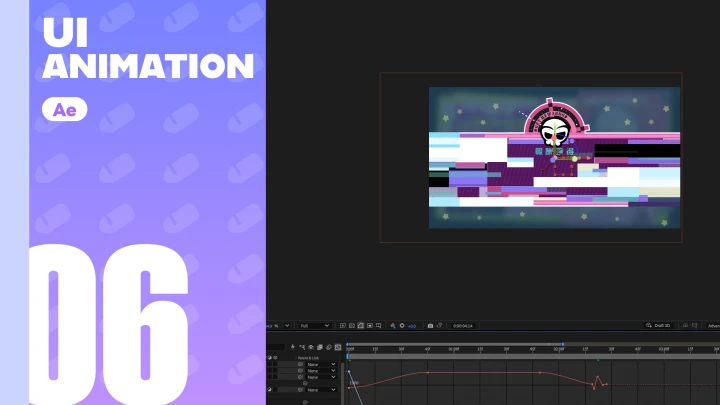Image resolution: width=720 pixels, height=405 pixels.
Task: Toggle the hide shy layers icon
Action: pos(311,347)
